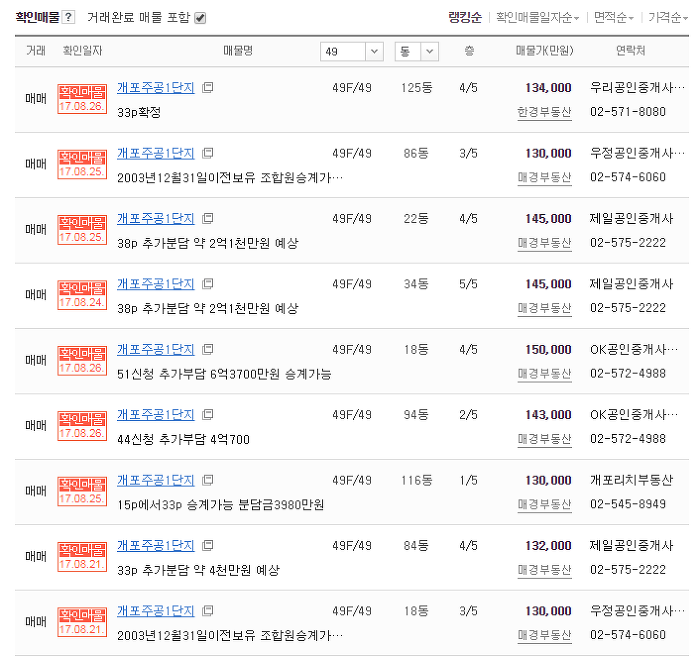Select description 51신청 추가부담 6억3700만원 승계가능

tap(224, 374)
